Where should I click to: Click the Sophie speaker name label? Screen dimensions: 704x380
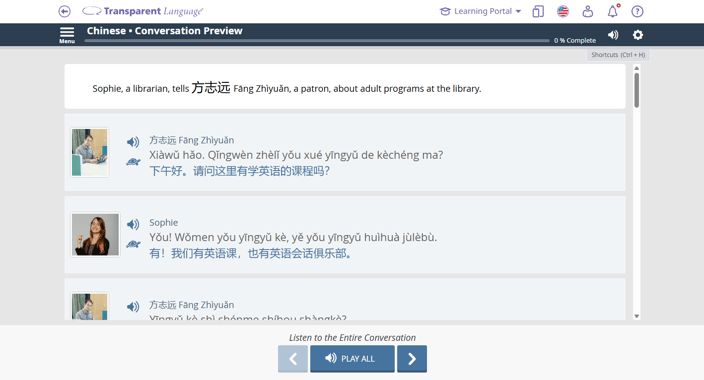(x=163, y=222)
